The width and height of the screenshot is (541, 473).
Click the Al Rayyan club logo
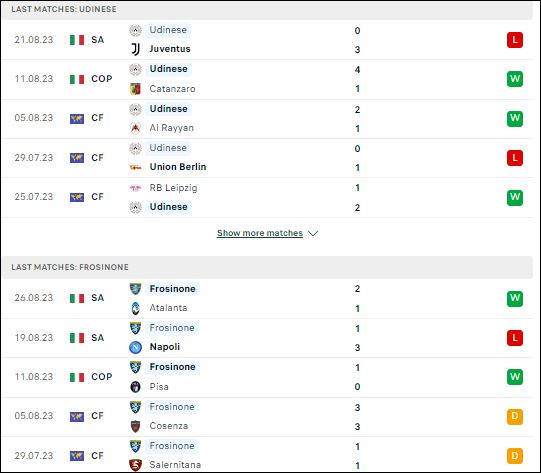coord(135,128)
